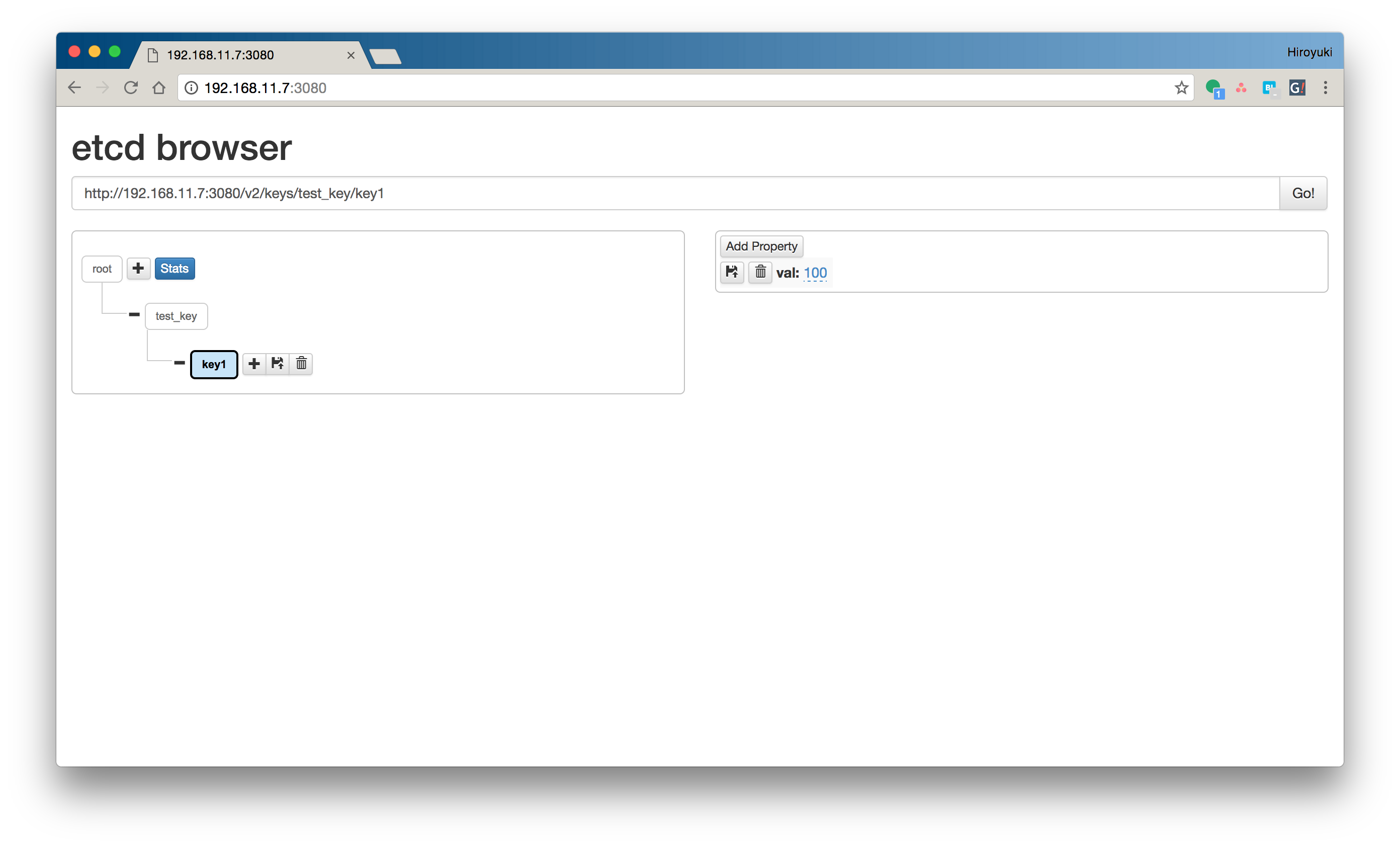The height and width of the screenshot is (847, 1400).
Task: Click the Stats button near root
Action: pyautogui.click(x=174, y=268)
